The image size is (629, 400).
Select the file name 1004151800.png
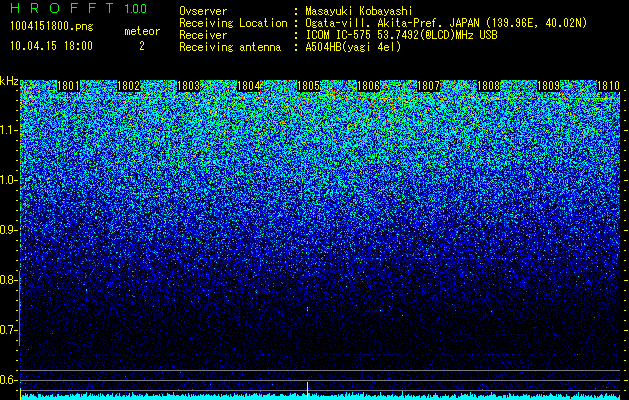tap(52, 26)
